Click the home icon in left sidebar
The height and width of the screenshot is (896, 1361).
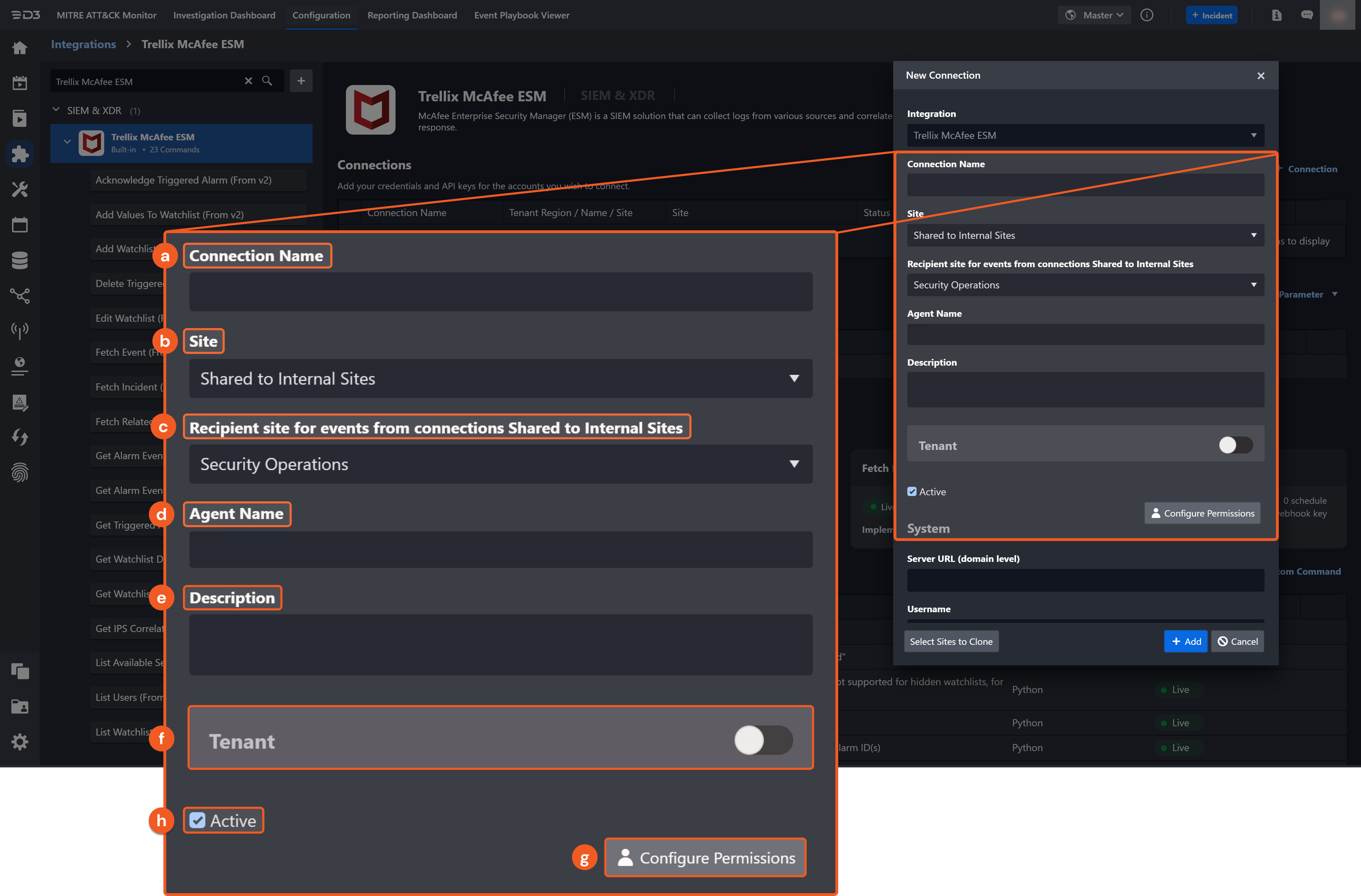point(19,48)
